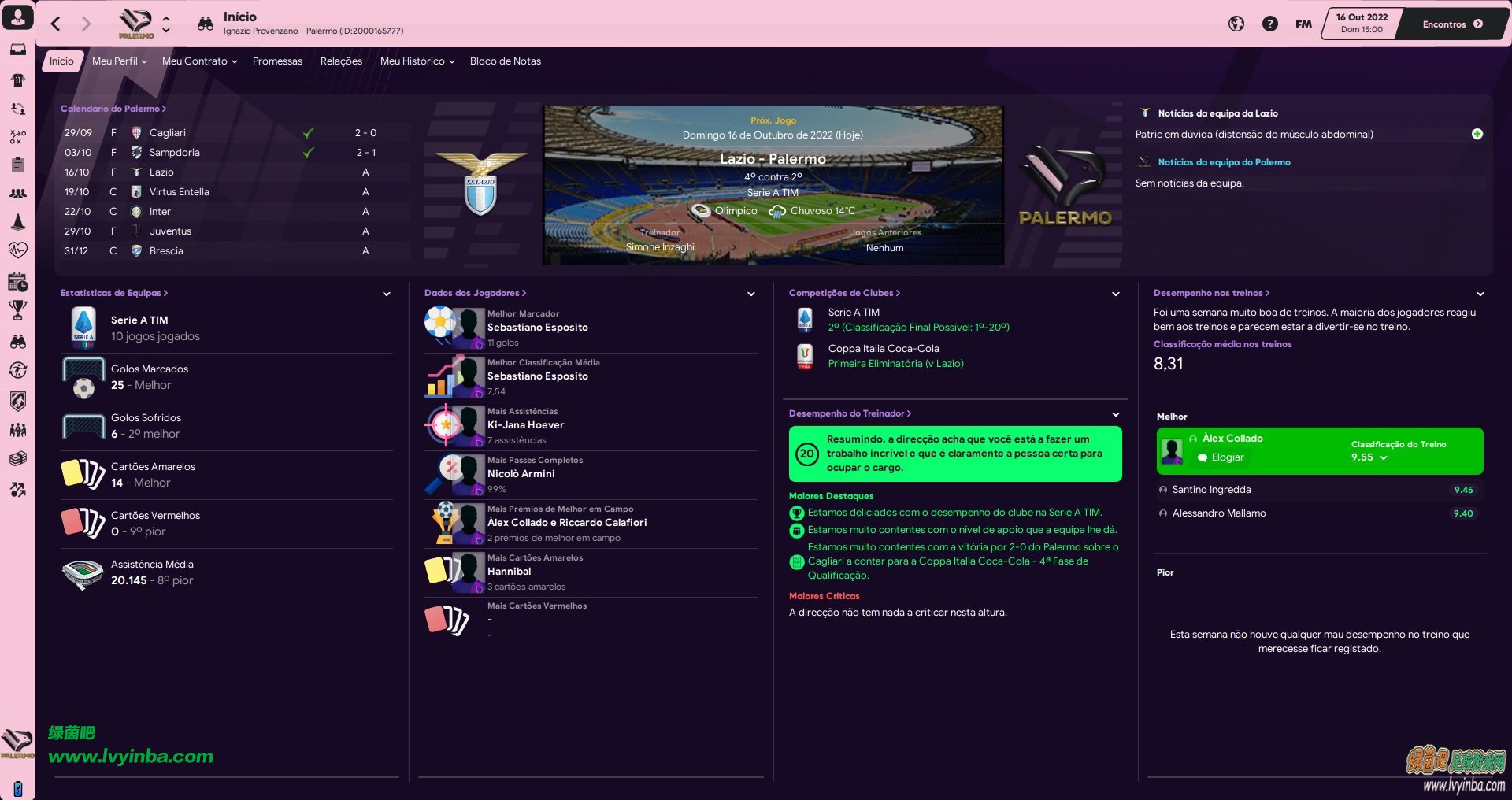
Task: Open the Bloco de Notas tab
Action: (x=506, y=61)
